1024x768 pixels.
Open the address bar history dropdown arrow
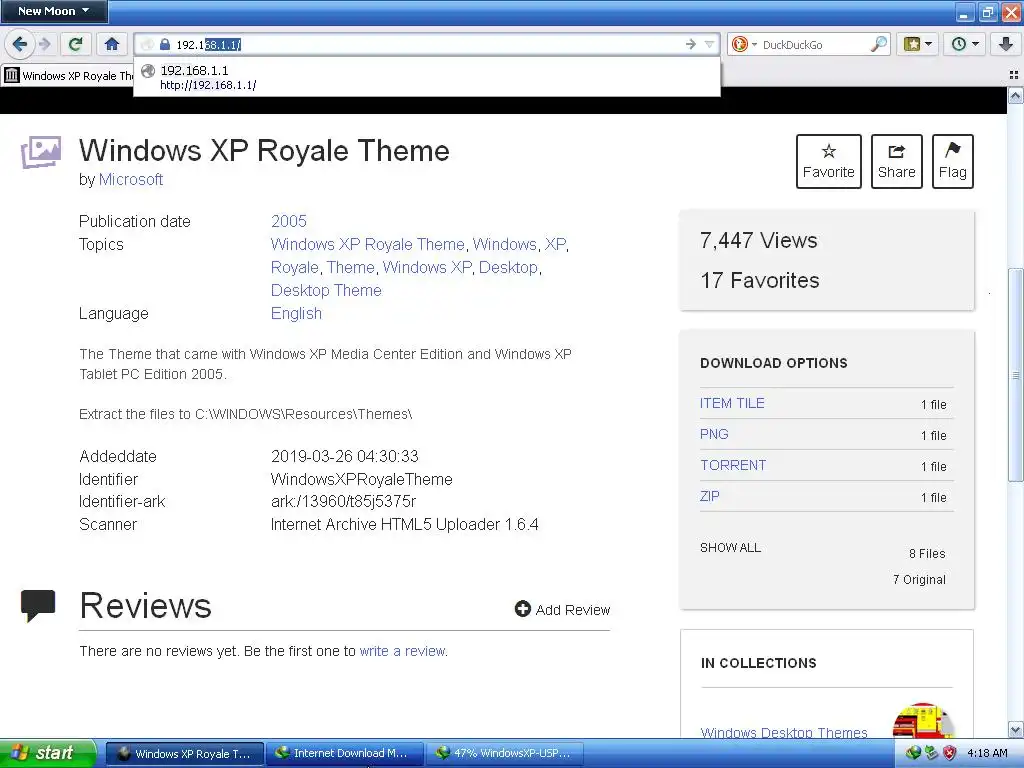pyautogui.click(x=709, y=44)
